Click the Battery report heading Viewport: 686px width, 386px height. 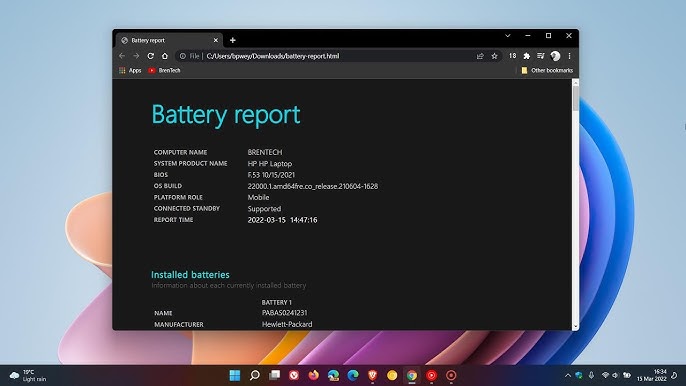pos(226,115)
